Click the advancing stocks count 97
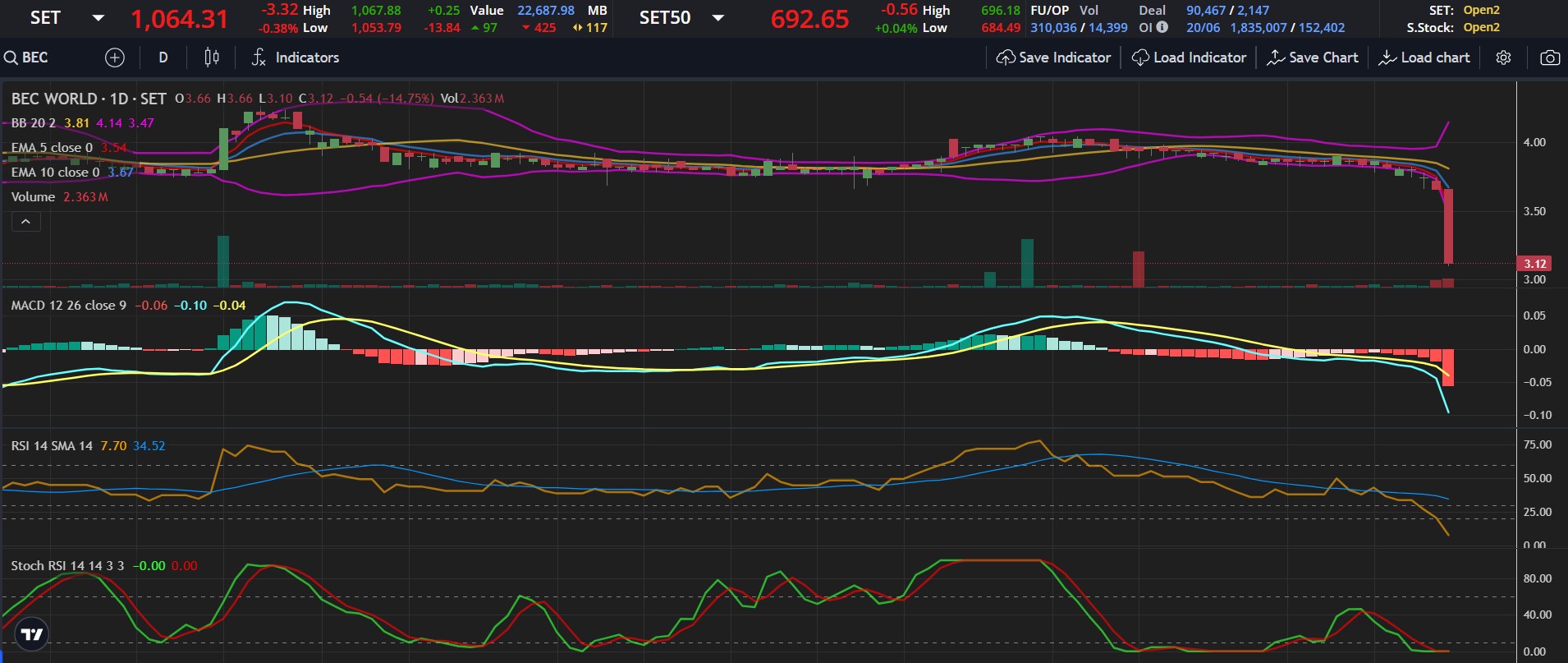Image resolution: width=1568 pixels, height=663 pixels. (x=490, y=27)
